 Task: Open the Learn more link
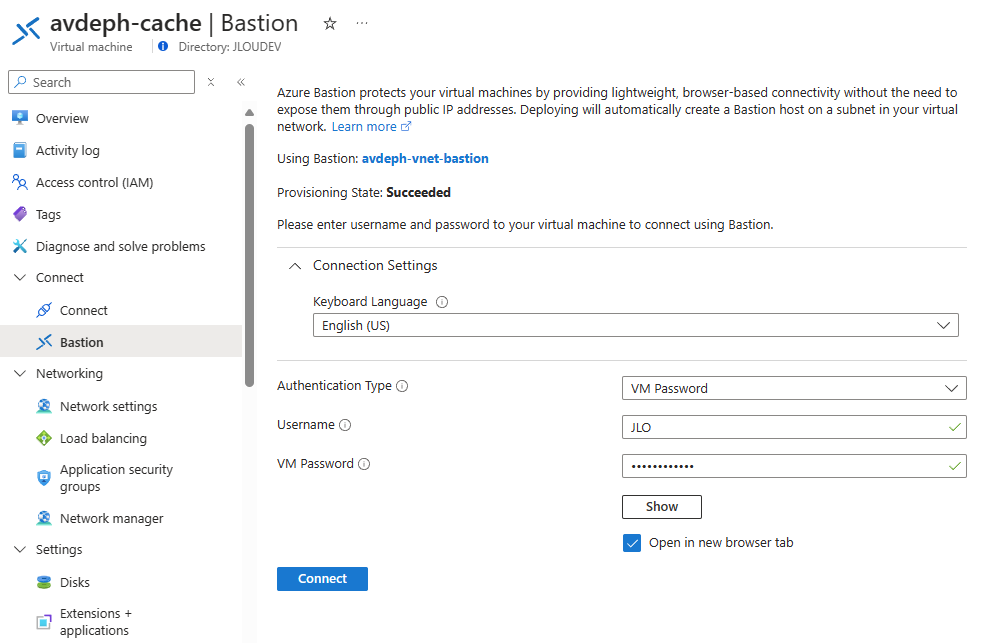coord(372,127)
